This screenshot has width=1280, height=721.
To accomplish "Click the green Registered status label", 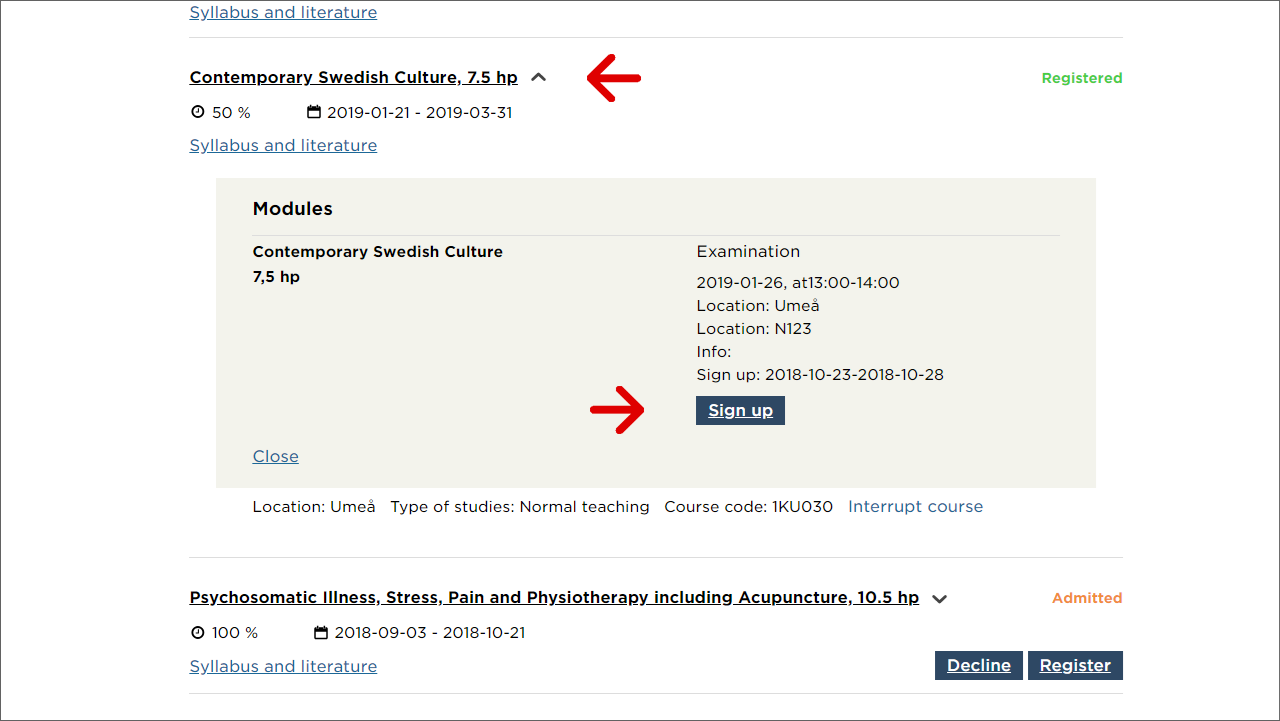I will tap(1081, 78).
